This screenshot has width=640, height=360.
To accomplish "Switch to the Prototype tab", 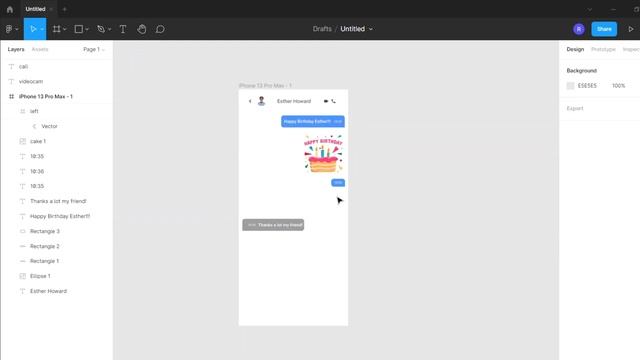I will pos(603,49).
